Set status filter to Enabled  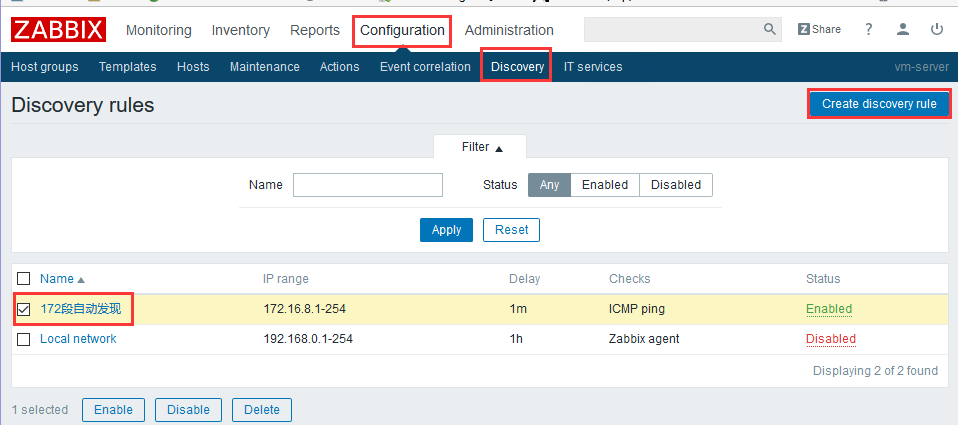pos(605,185)
